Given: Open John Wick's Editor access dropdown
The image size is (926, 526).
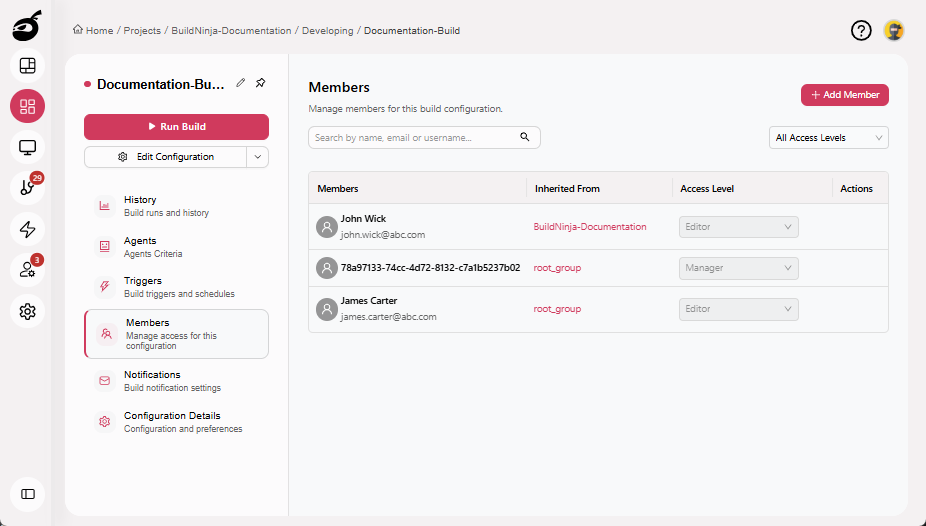Looking at the screenshot, I should click(739, 227).
